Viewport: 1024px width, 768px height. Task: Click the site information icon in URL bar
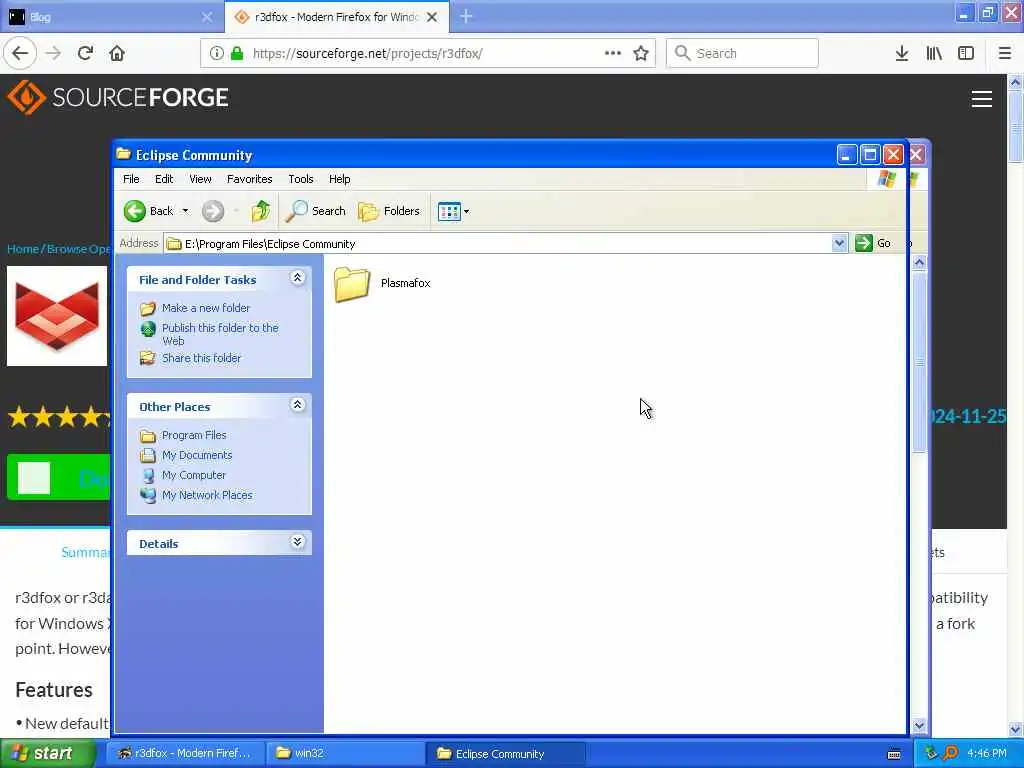(x=216, y=53)
